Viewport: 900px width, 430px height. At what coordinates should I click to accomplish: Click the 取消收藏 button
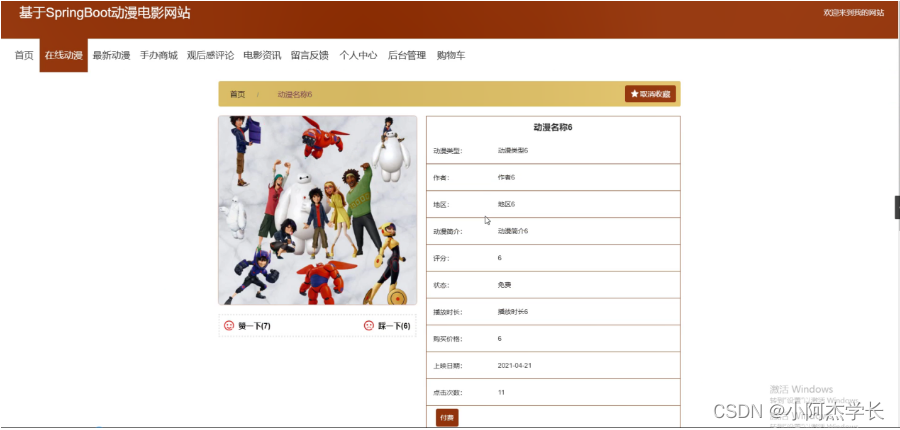[x=650, y=94]
